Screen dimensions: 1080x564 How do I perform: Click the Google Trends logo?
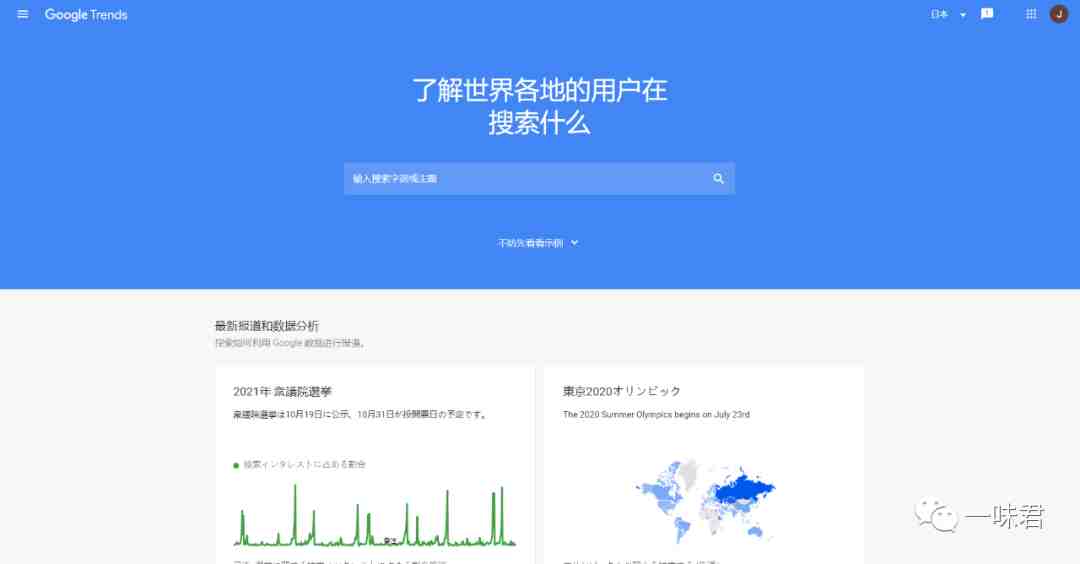click(86, 14)
